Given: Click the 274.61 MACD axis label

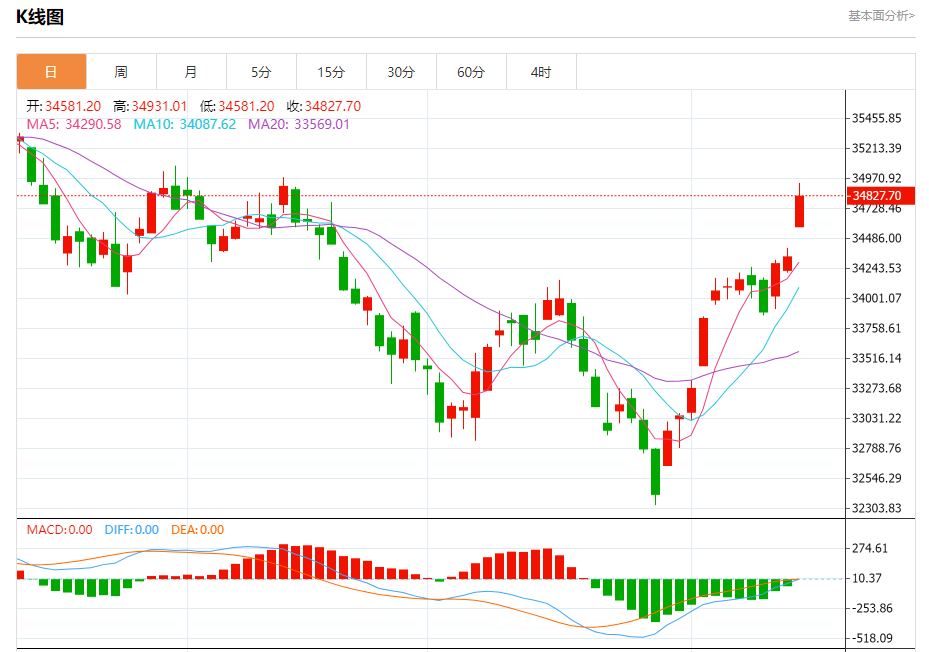Looking at the screenshot, I should click(869, 548).
